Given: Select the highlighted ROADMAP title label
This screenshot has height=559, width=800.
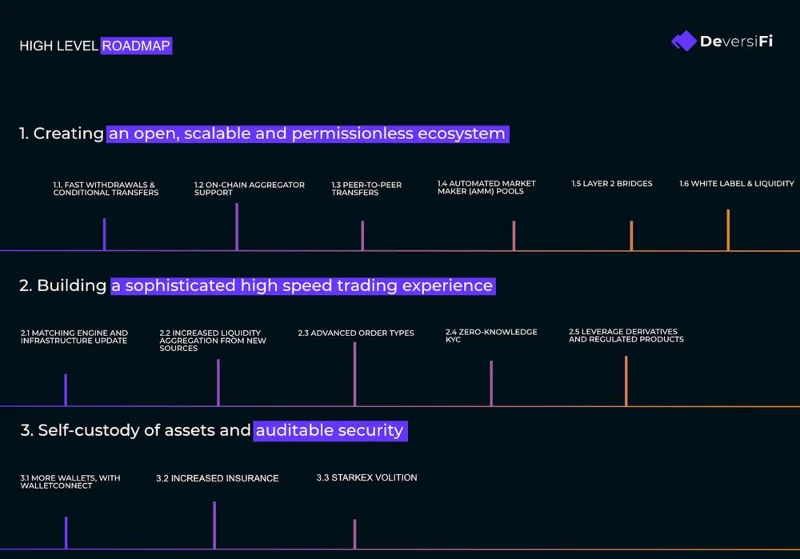Looking at the screenshot, I should [x=136, y=46].
